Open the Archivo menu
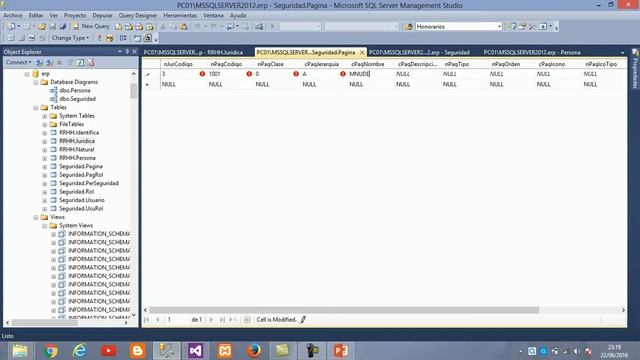 [x=13, y=16]
